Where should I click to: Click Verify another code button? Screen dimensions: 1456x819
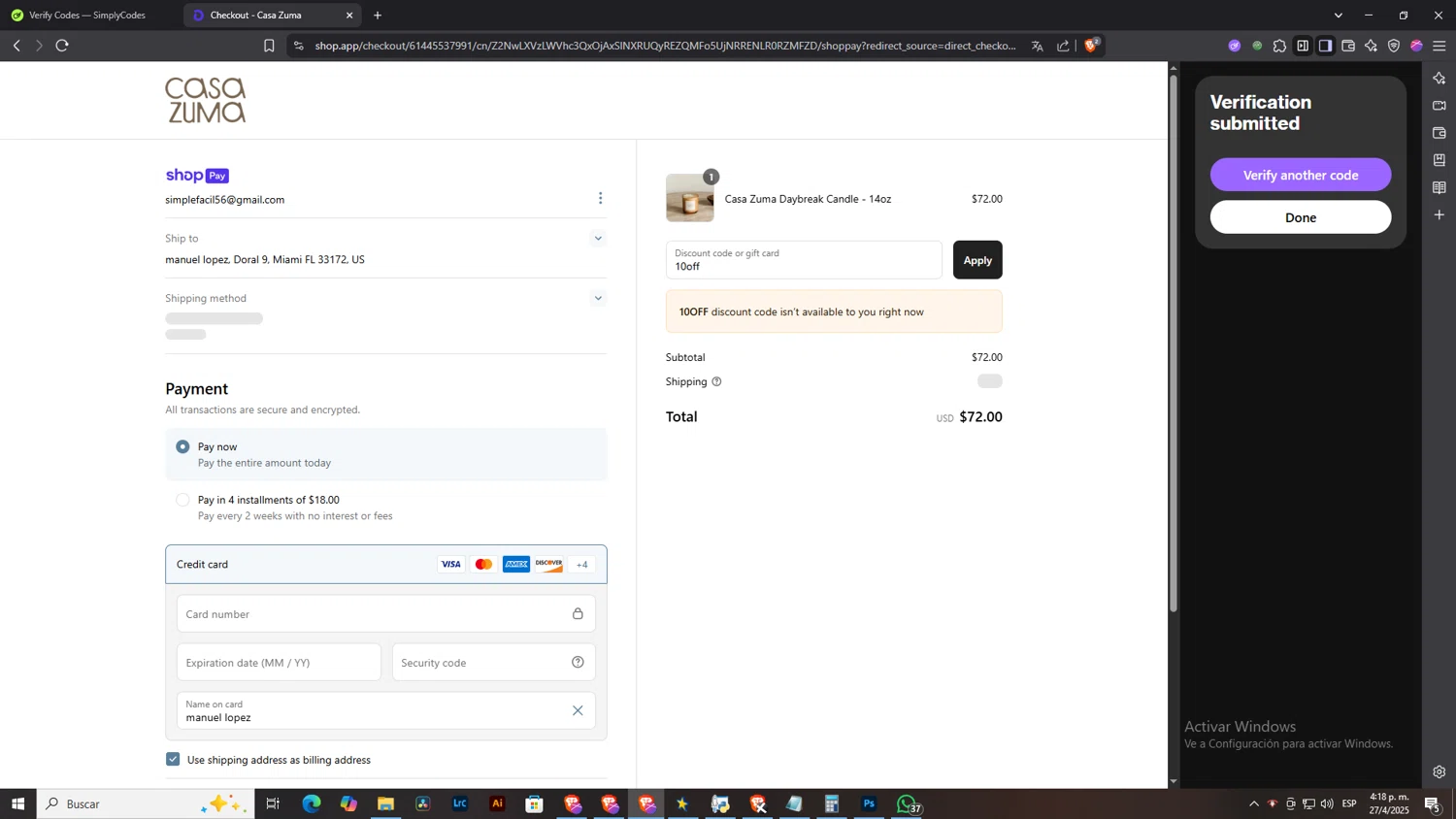[x=1300, y=175]
